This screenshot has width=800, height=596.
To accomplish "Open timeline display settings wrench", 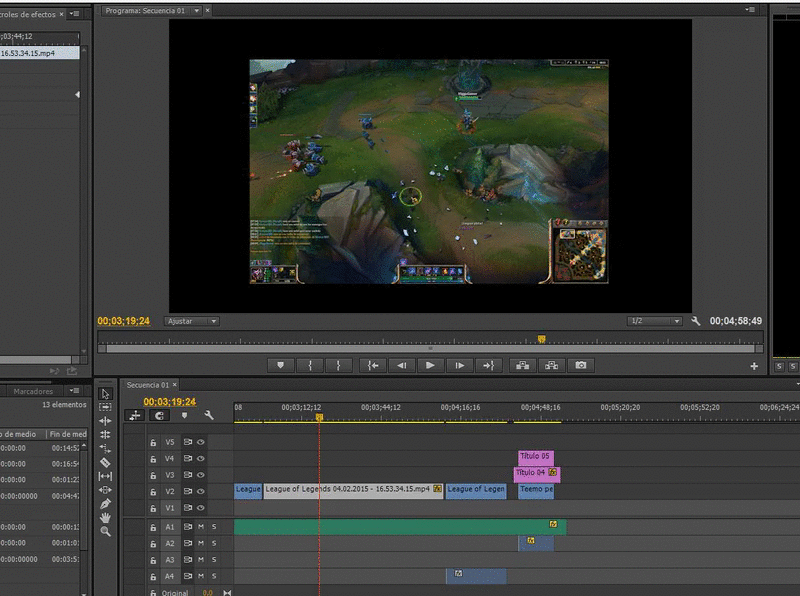I will (x=209, y=415).
